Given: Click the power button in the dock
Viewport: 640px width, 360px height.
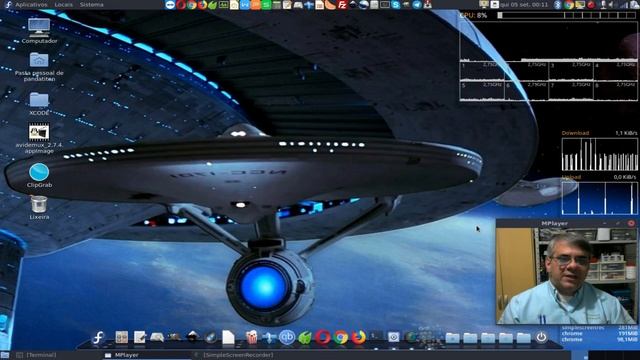Looking at the screenshot, I should point(541,337).
